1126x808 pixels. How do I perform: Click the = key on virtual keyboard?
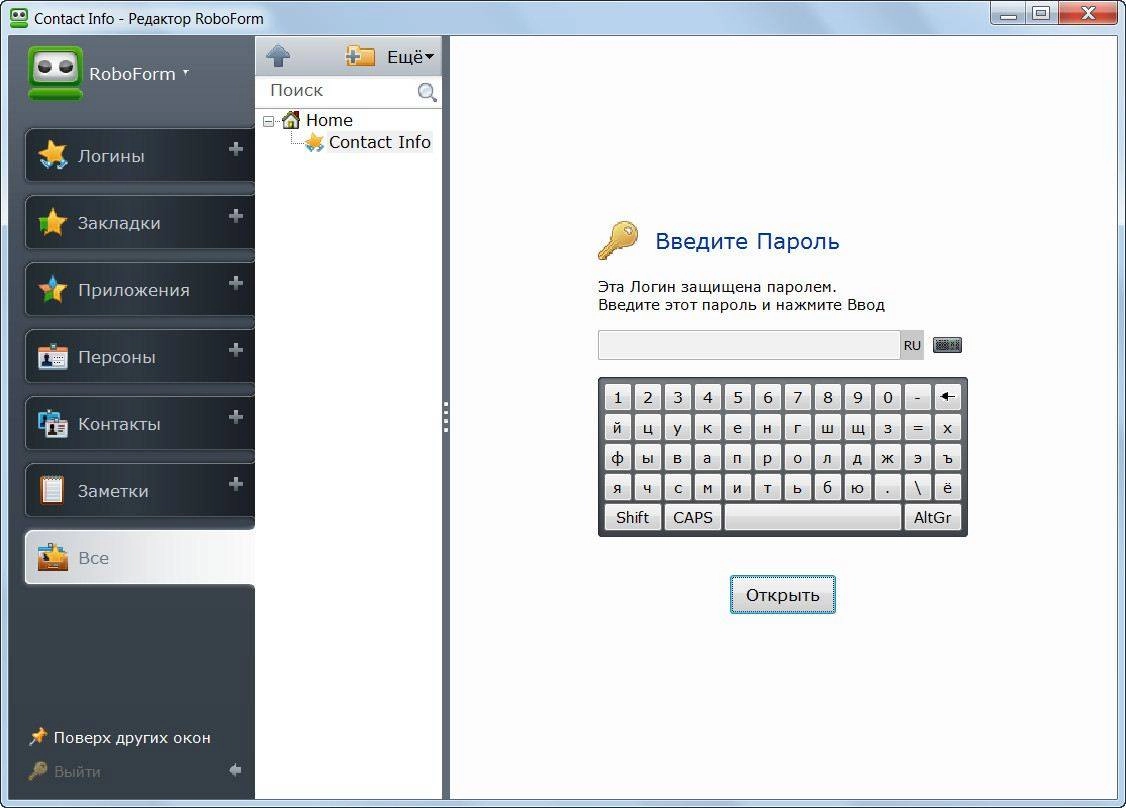(x=917, y=428)
